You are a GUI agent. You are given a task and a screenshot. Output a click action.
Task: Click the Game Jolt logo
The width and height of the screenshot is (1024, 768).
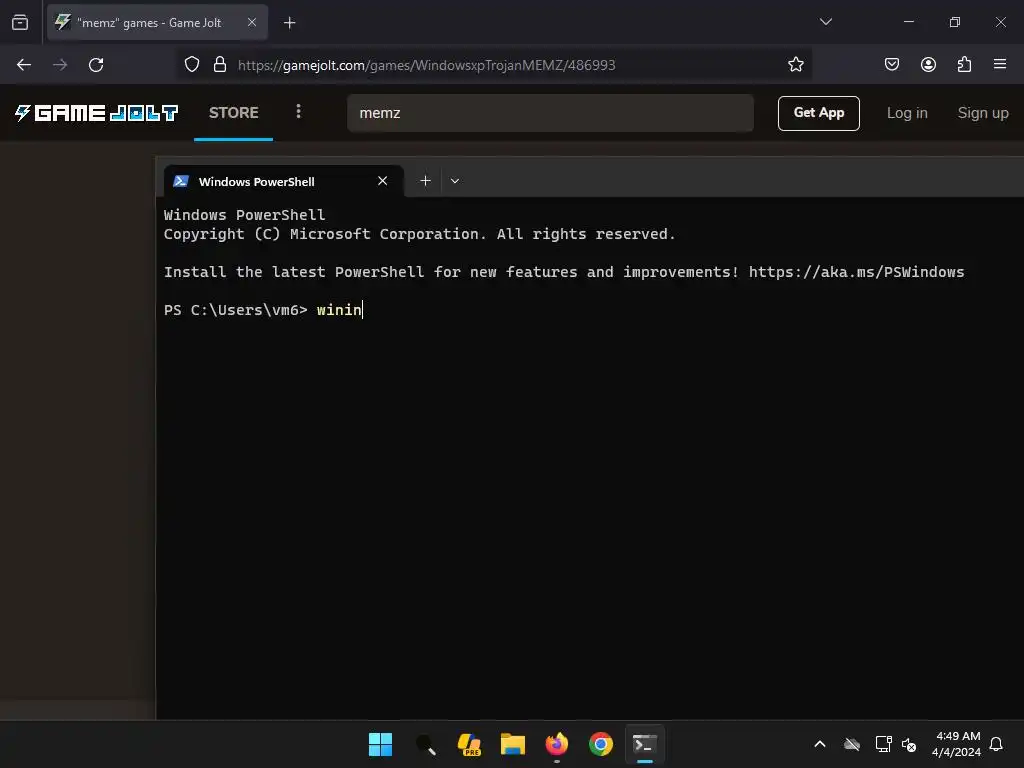[x=97, y=113]
